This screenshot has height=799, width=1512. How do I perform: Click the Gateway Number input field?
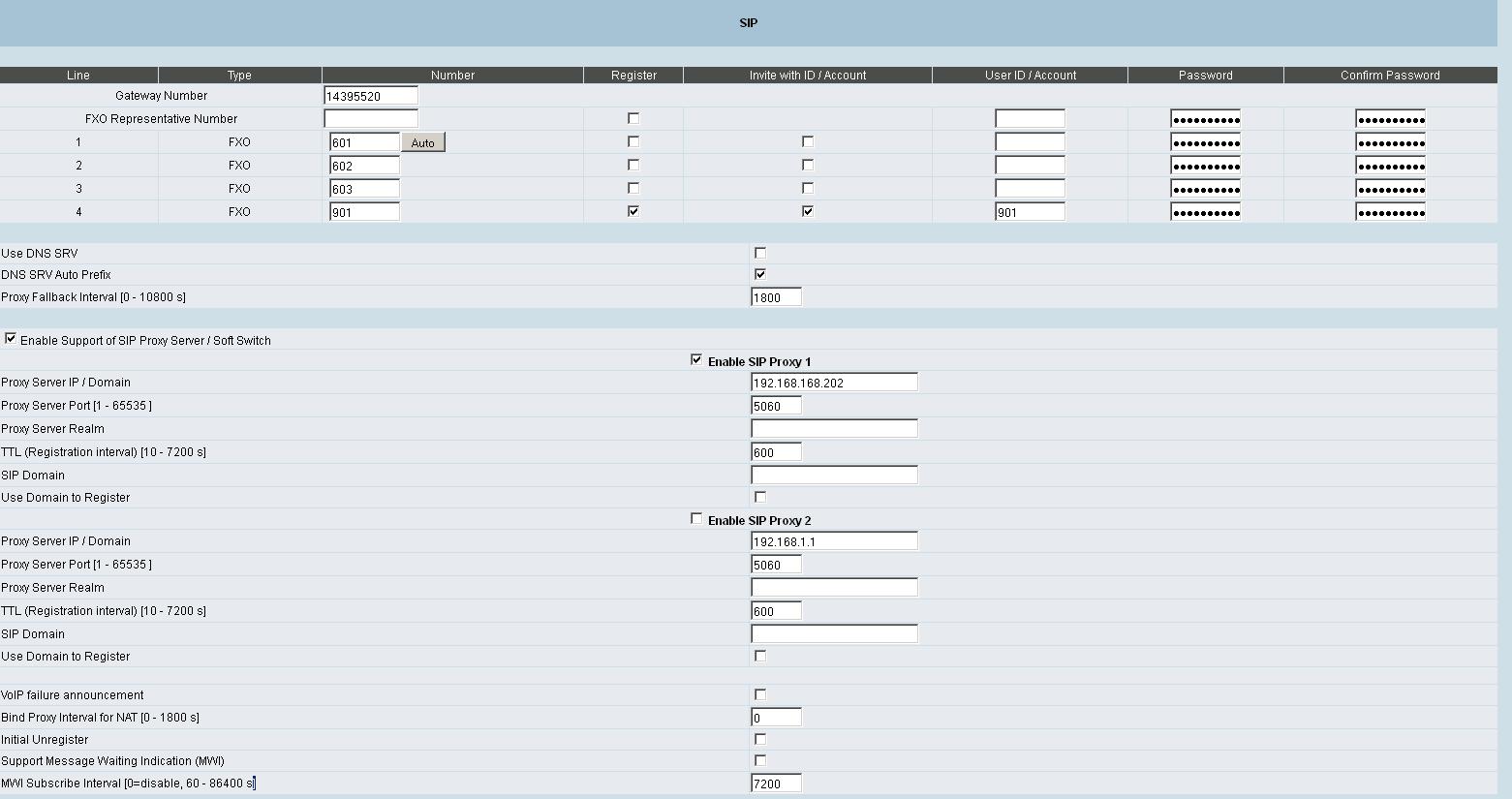click(x=371, y=96)
